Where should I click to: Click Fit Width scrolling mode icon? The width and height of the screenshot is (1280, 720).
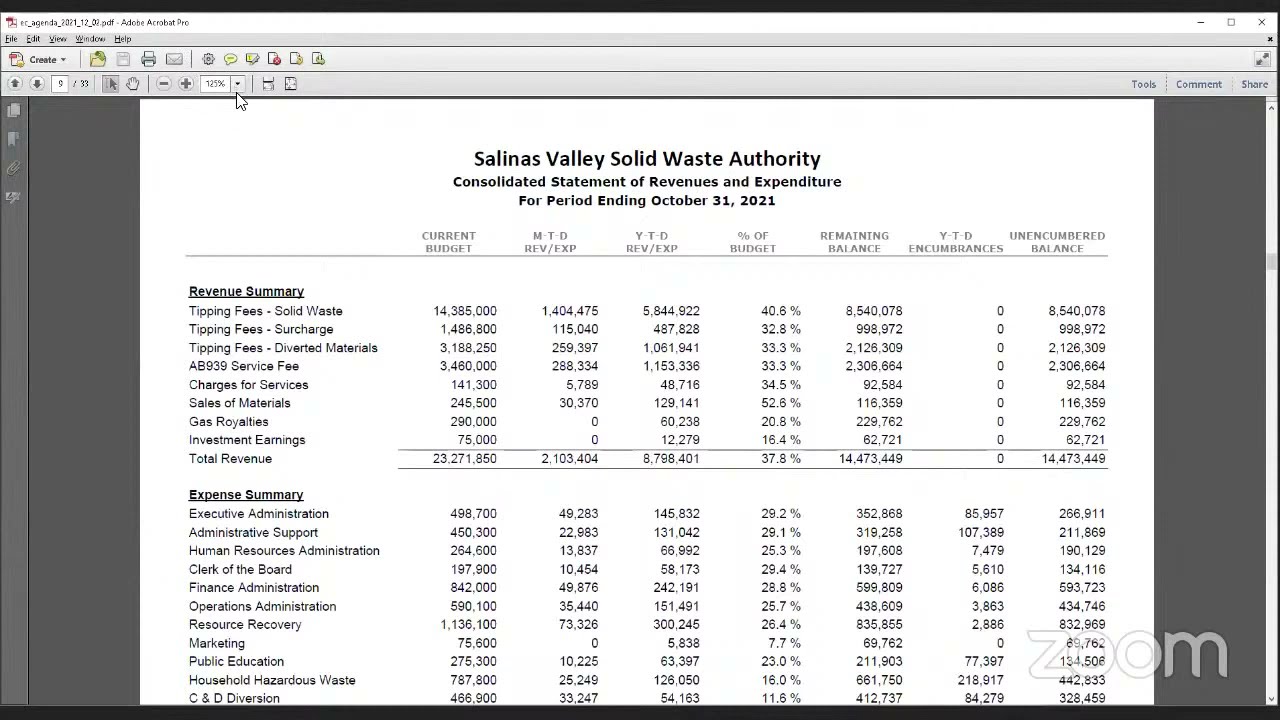pyautogui.click(x=268, y=84)
